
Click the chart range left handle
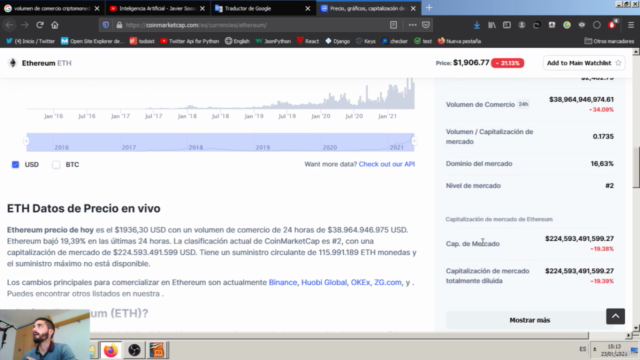(26, 141)
